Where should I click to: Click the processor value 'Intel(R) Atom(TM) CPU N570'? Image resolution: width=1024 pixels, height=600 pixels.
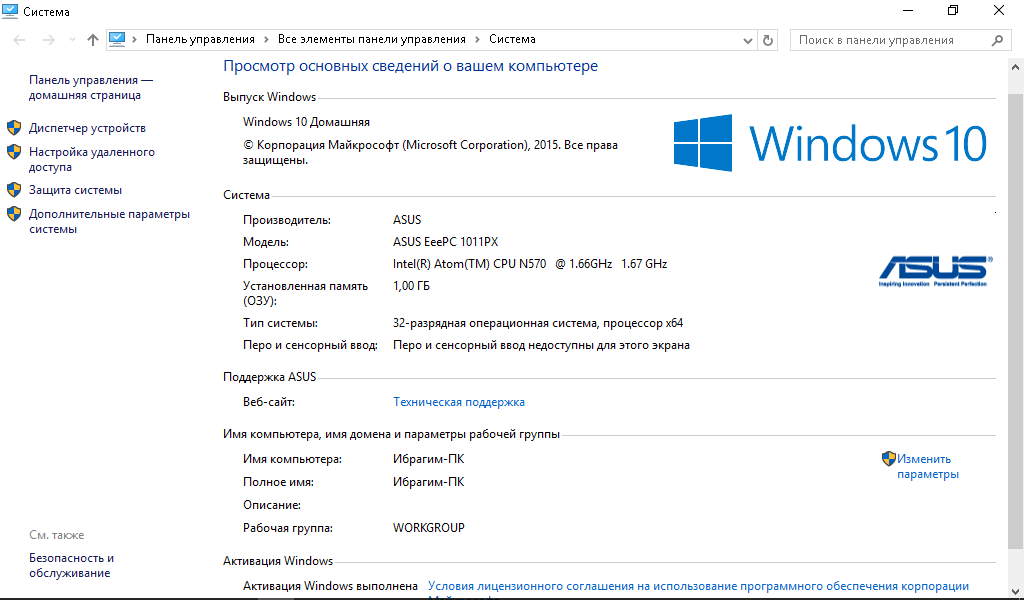470,264
